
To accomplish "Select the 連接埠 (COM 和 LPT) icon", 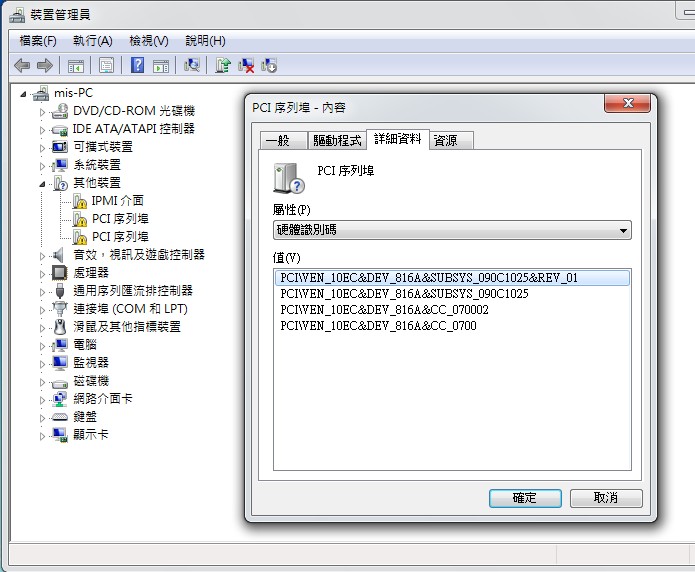I will coord(60,309).
